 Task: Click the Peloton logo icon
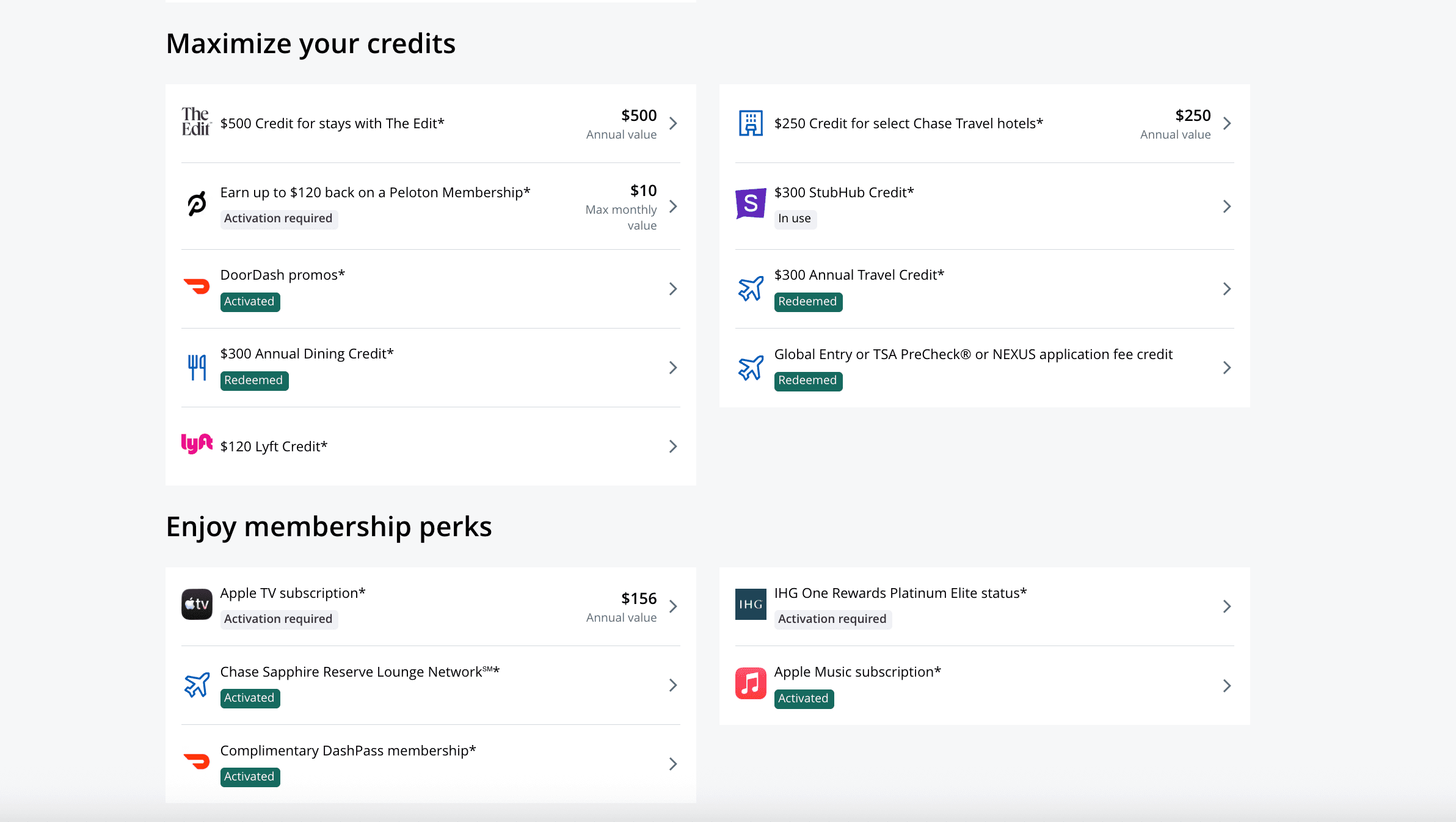(197, 205)
